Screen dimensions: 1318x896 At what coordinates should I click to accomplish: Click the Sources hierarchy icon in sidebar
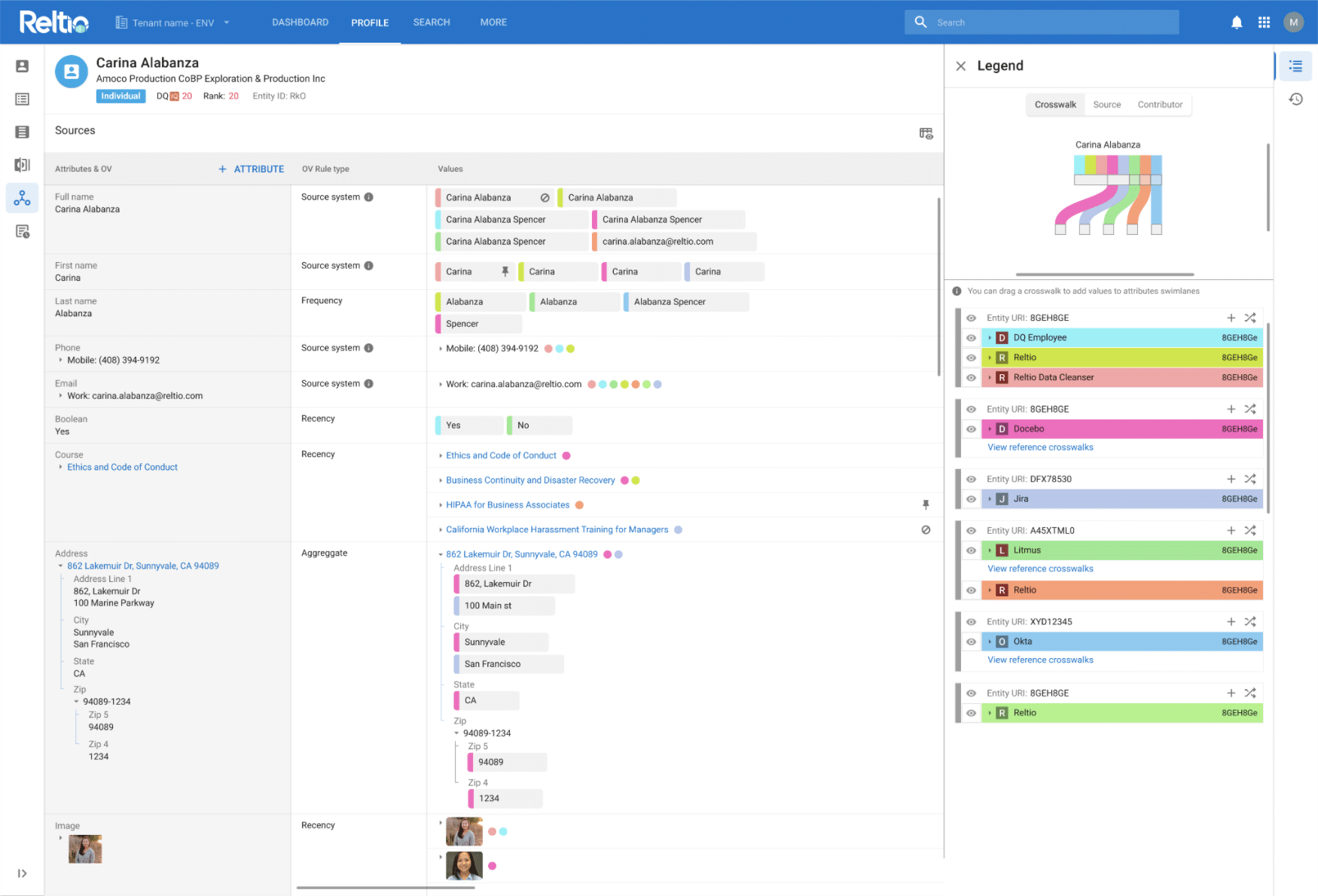point(22,198)
